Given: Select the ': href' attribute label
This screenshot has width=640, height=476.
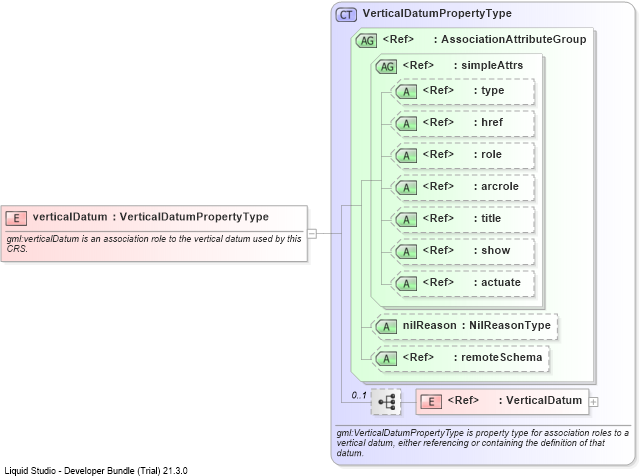Looking at the screenshot, I should pyautogui.click(x=488, y=122).
